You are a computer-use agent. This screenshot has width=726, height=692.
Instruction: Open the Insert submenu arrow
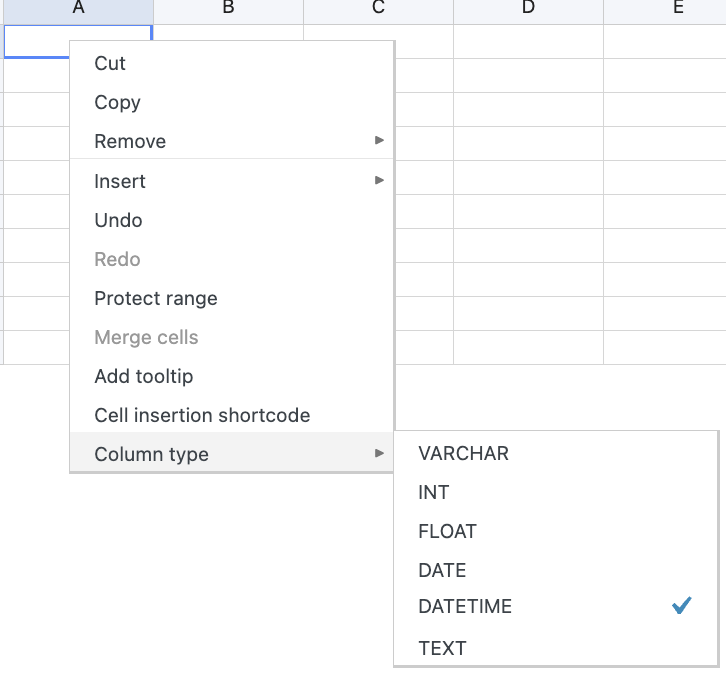379,181
